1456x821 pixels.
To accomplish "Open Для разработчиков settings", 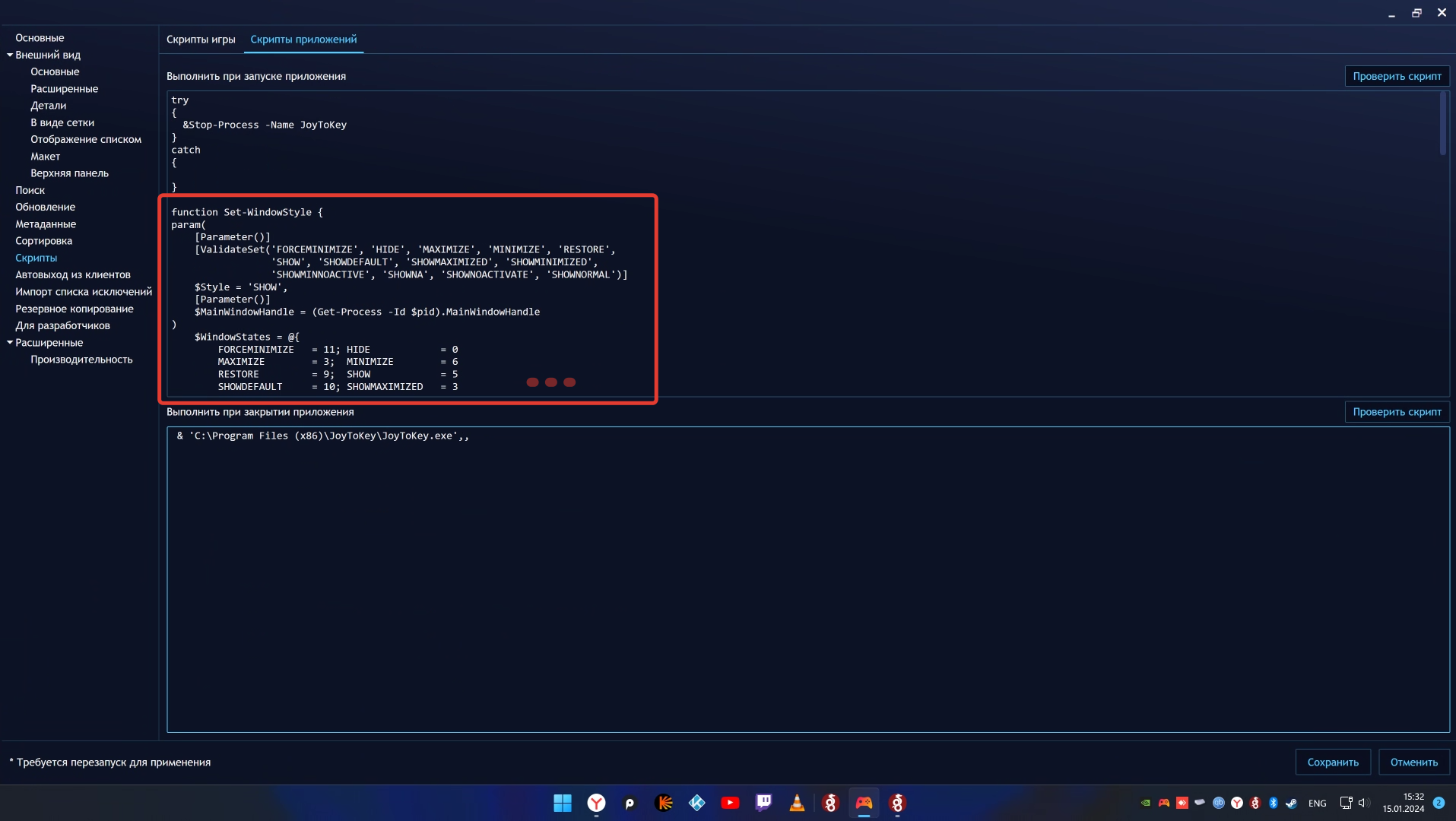I will pos(62,326).
